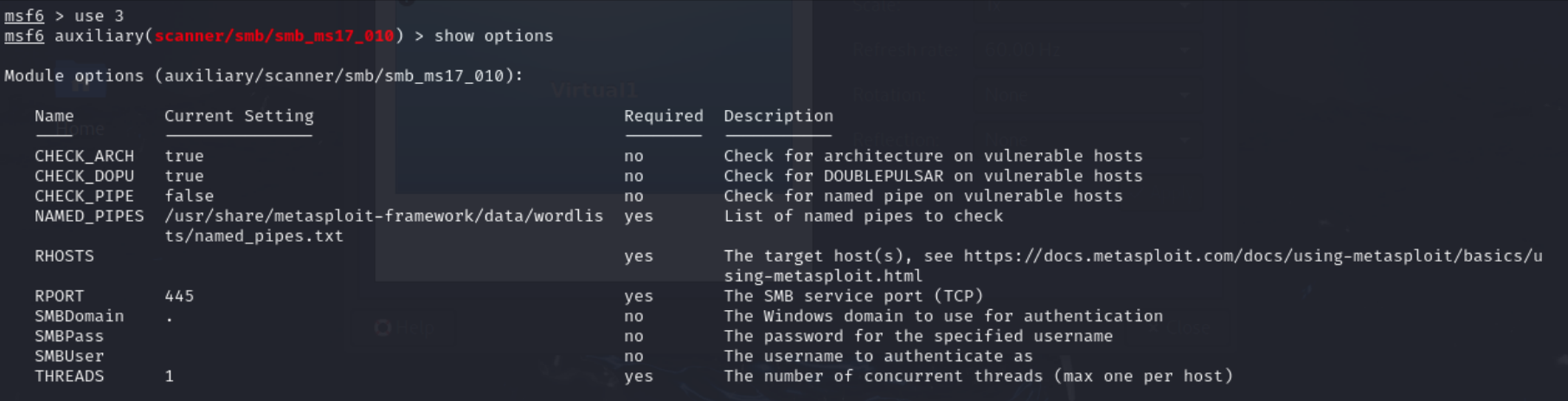The width and height of the screenshot is (1568, 401).
Task: Select the SMBDomain option name
Action: [79, 316]
